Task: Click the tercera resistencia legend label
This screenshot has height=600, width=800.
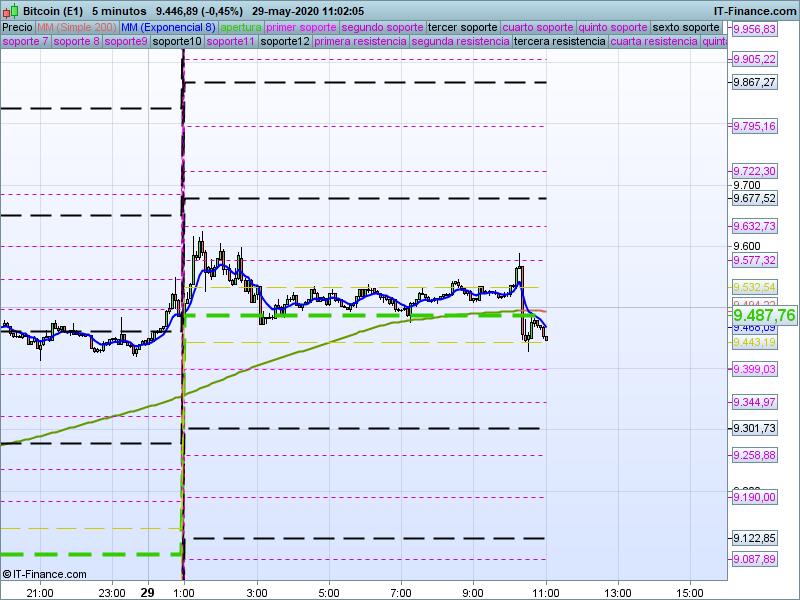Action: pos(560,41)
